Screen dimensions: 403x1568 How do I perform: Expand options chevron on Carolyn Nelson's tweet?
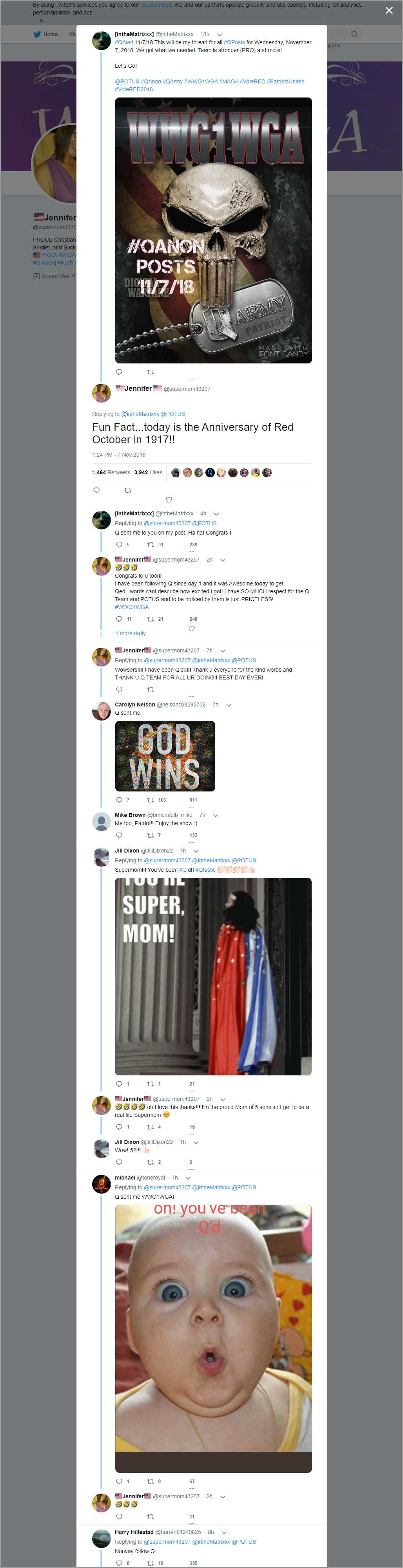pyautogui.click(x=229, y=705)
